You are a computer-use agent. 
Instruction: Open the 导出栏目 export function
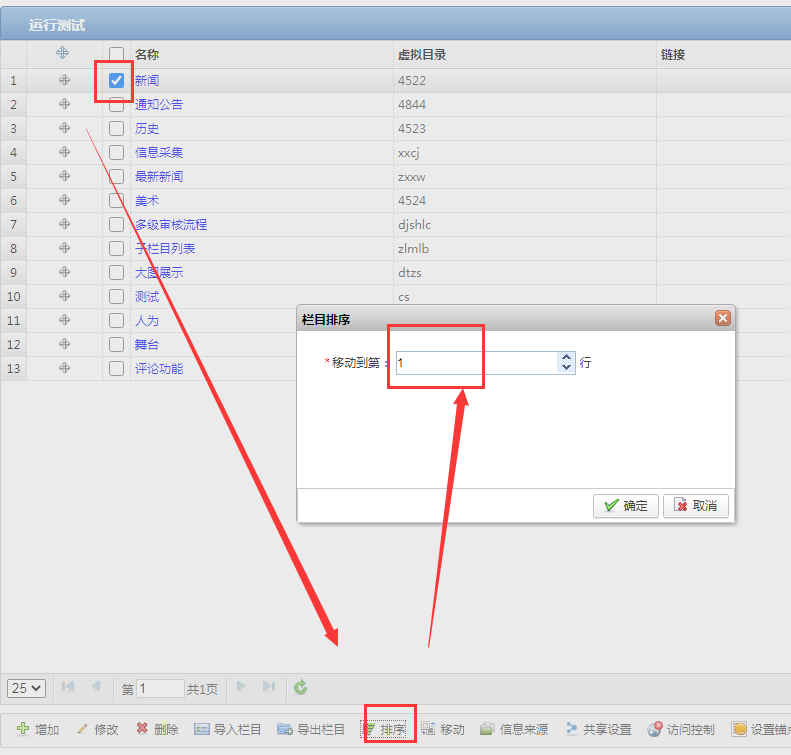[311, 730]
